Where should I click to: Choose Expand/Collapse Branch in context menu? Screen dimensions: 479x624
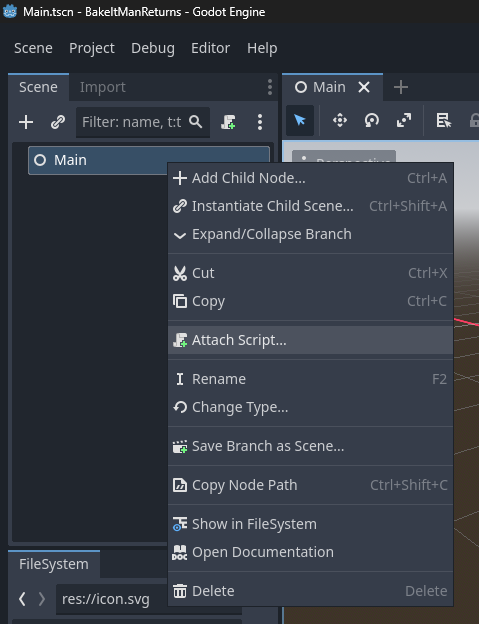coord(311,234)
